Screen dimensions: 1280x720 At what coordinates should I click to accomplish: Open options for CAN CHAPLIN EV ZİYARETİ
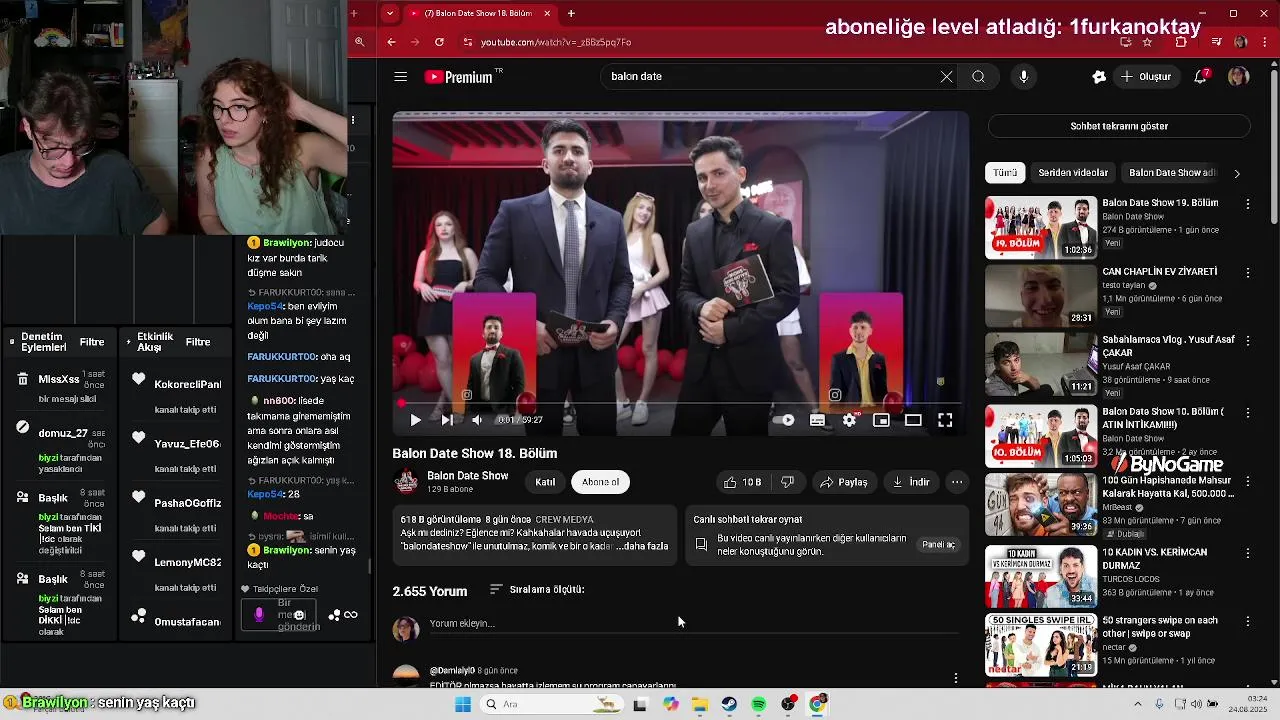tap(1247, 273)
